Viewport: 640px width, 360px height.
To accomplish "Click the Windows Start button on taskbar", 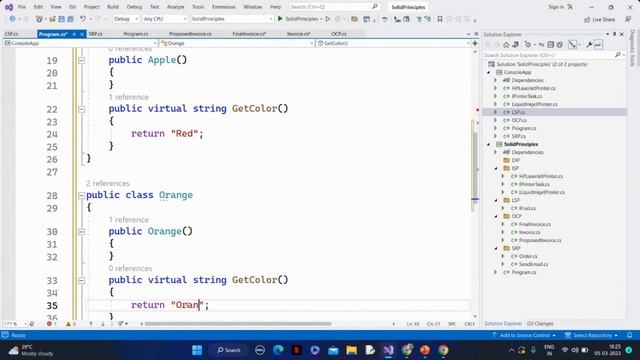I will 197,350.
